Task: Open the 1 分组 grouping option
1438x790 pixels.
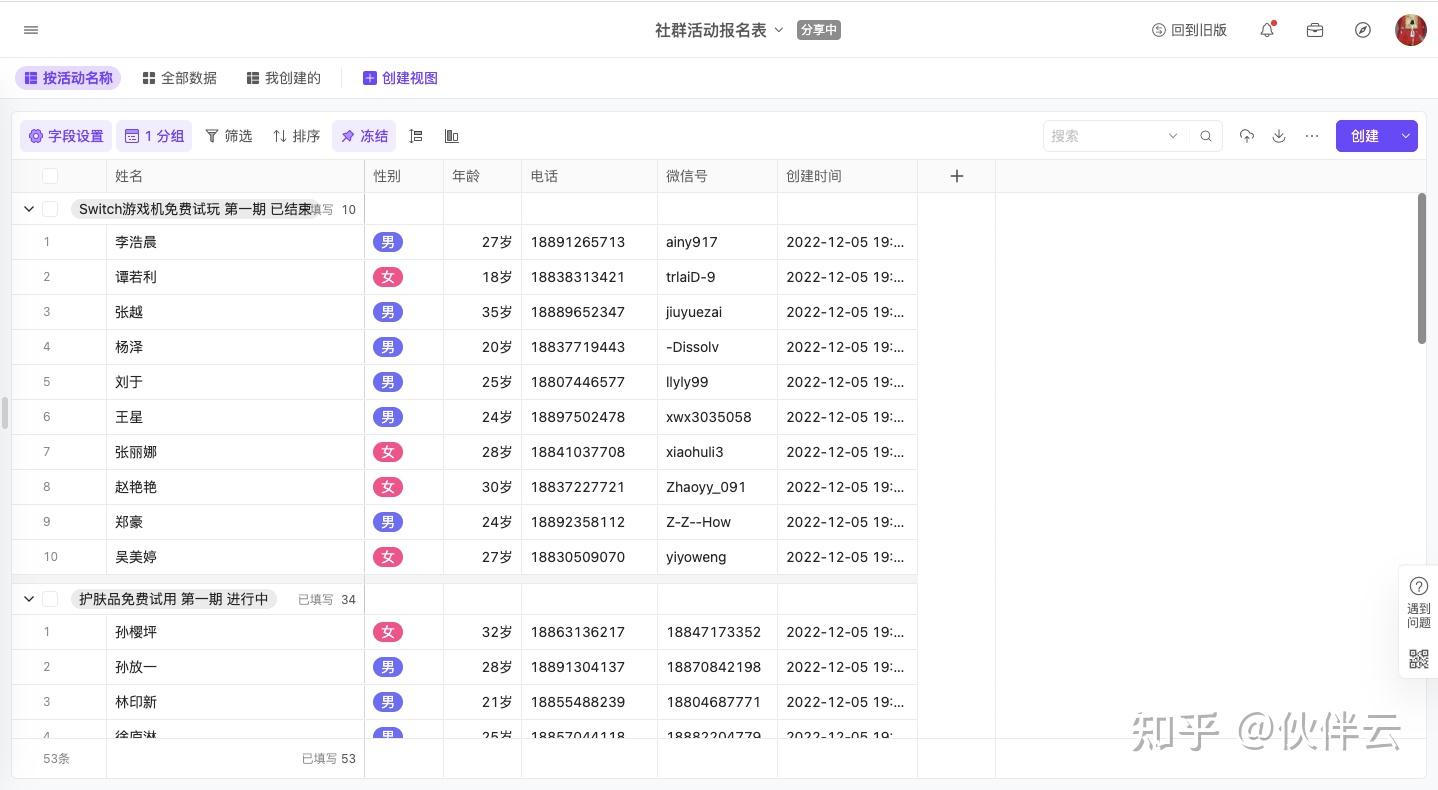Action: click(154, 136)
